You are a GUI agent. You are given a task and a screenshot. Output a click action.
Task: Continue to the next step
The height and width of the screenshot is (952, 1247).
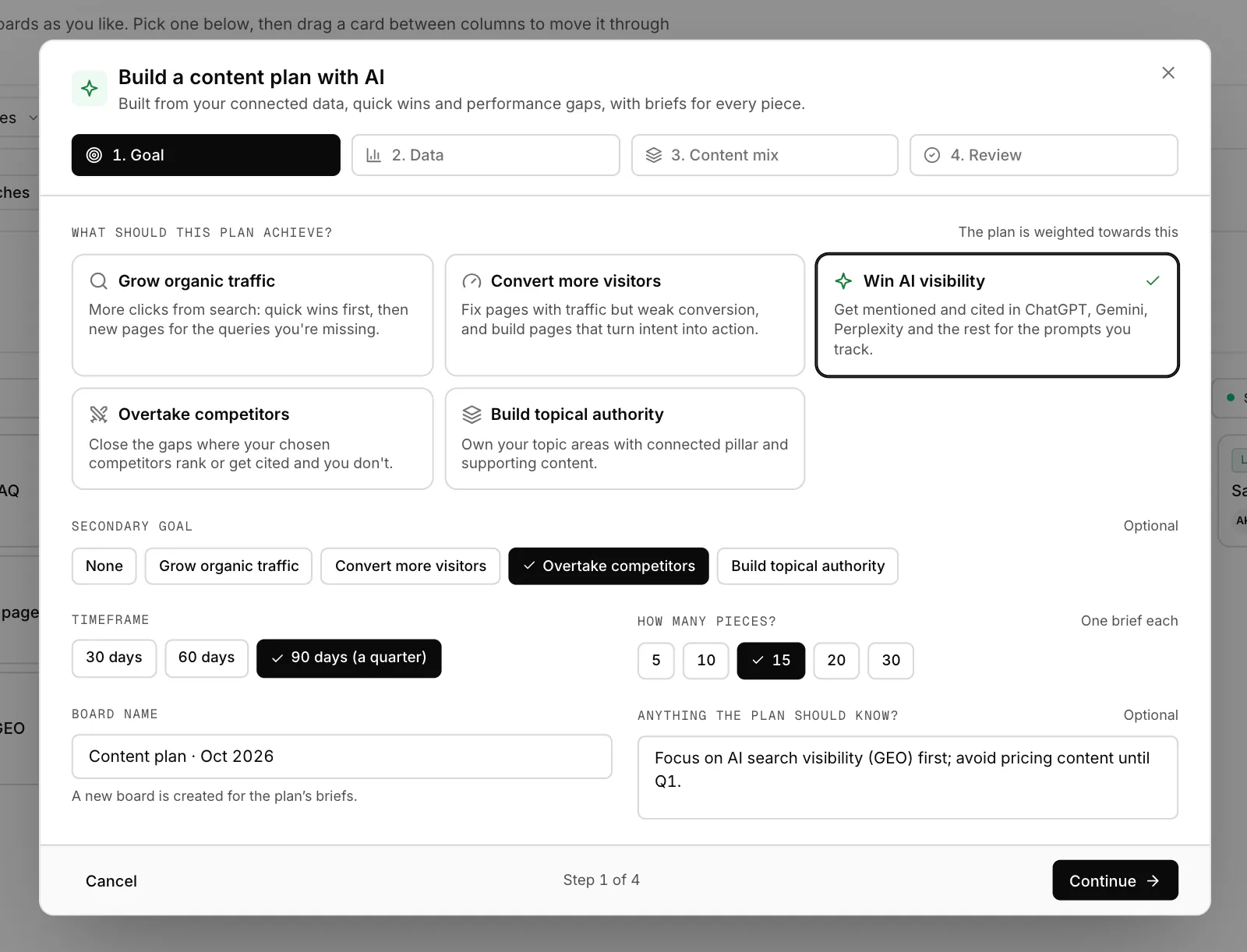click(1115, 880)
